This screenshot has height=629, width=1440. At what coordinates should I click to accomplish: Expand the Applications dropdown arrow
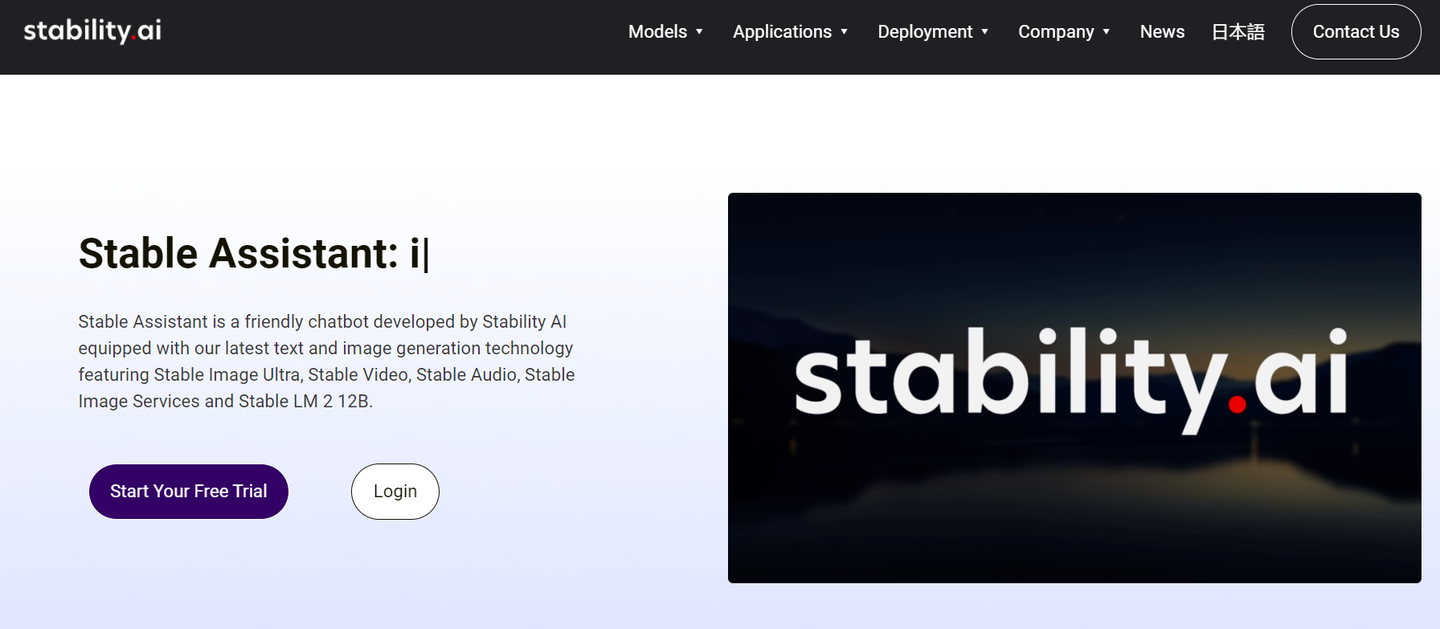point(844,32)
